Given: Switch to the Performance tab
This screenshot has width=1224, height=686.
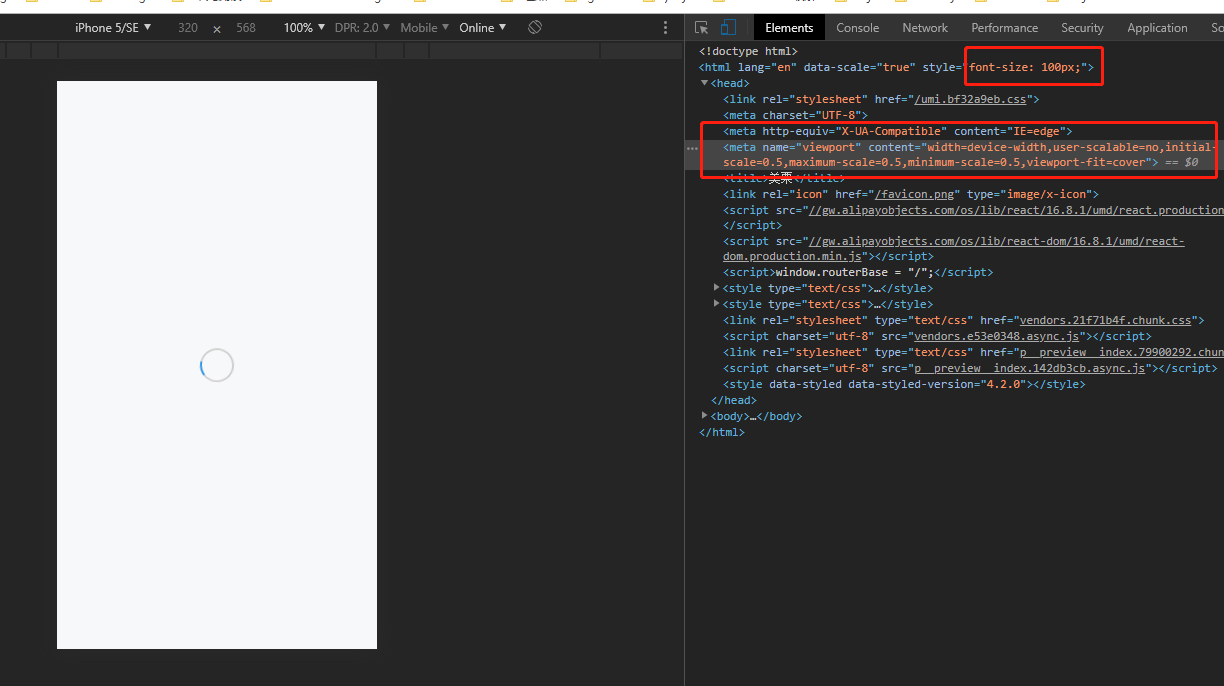Looking at the screenshot, I should pos(1004,28).
